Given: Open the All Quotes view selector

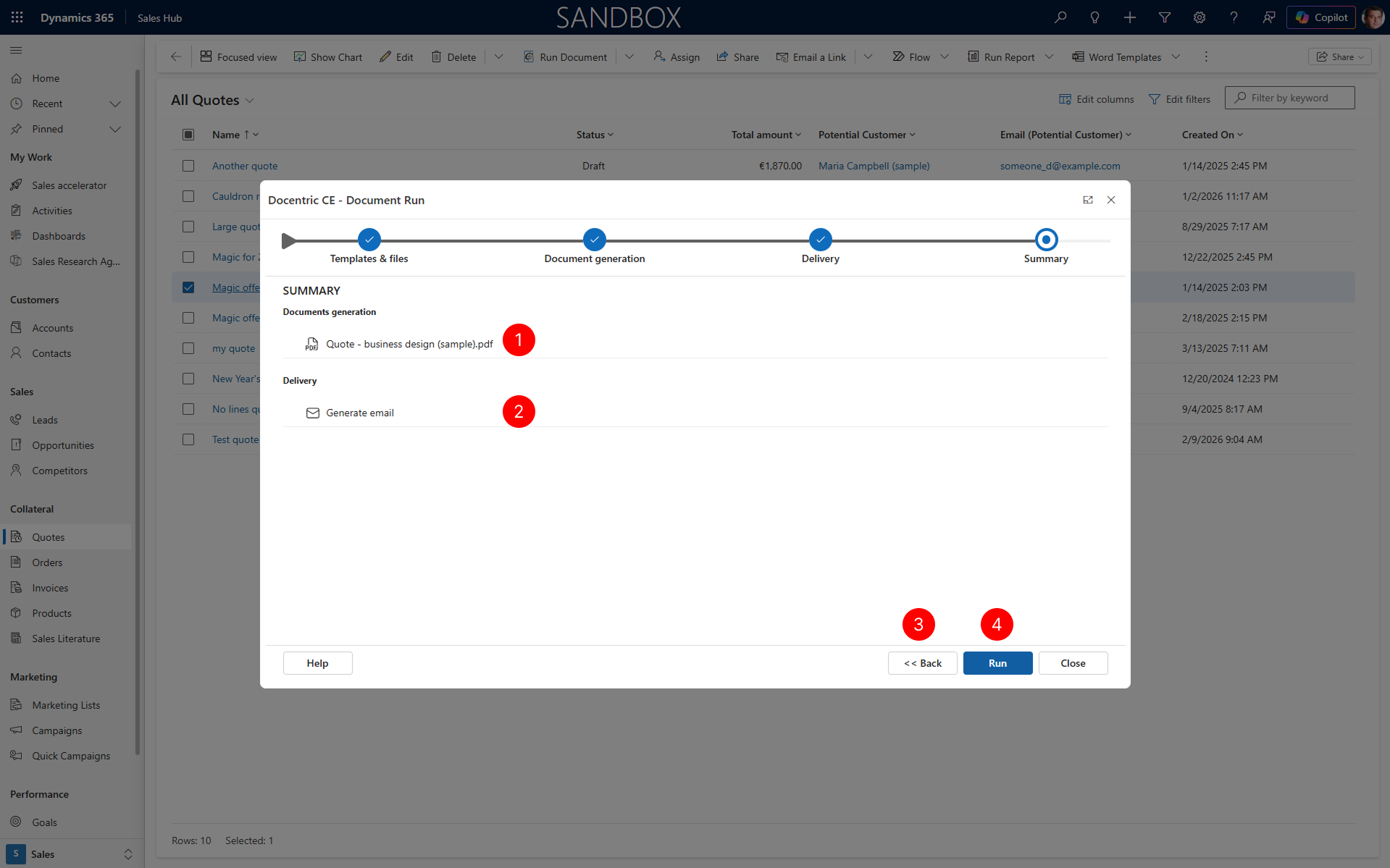Looking at the screenshot, I should pos(212,100).
